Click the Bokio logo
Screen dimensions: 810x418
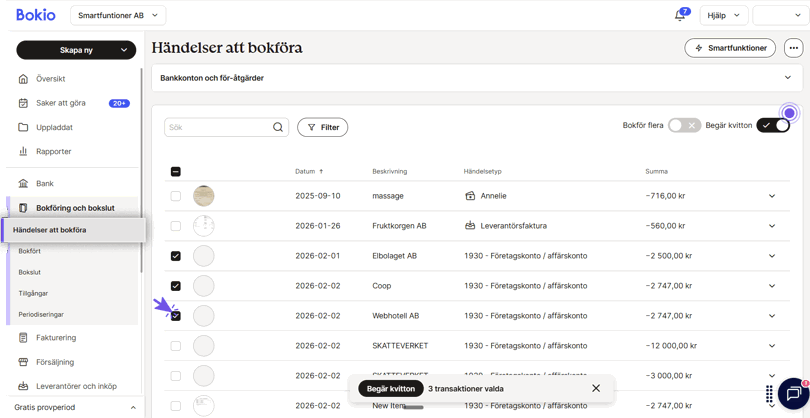click(x=36, y=15)
